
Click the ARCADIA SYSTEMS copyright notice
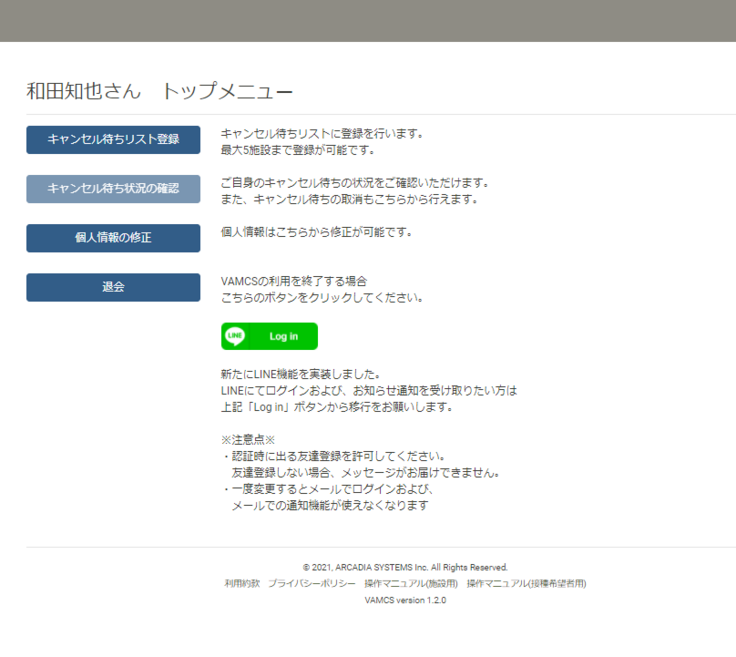point(405,567)
